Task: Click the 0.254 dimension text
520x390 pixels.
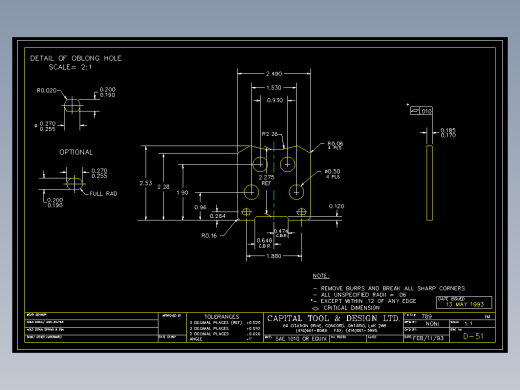Action: (x=218, y=216)
